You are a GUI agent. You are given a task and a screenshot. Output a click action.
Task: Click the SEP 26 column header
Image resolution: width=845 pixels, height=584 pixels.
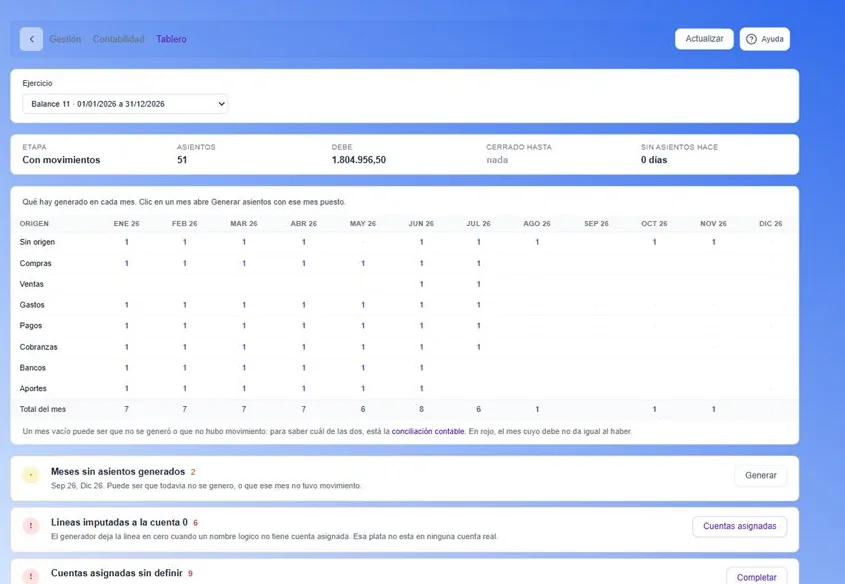597,224
